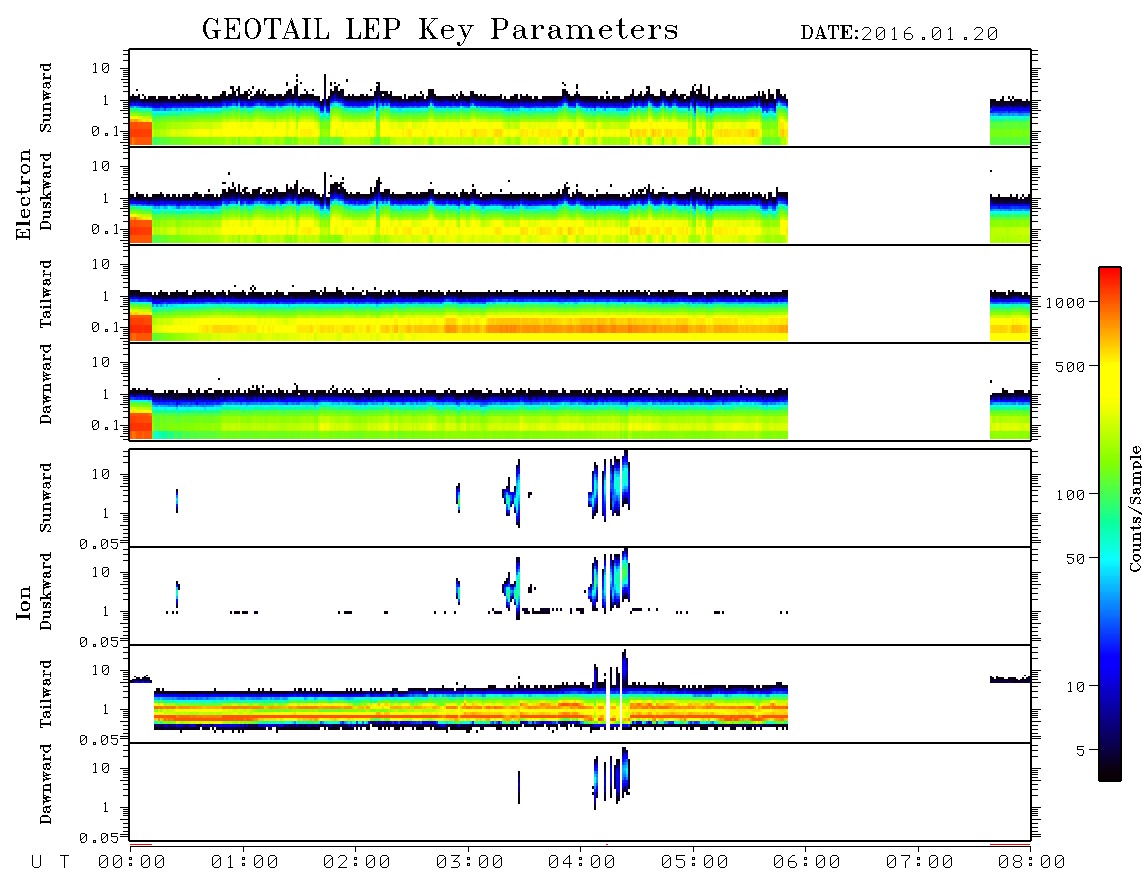This screenshot has width=1142, height=880.
Task: Click the Electron Sunward spectrogram panel
Action: [580, 98]
